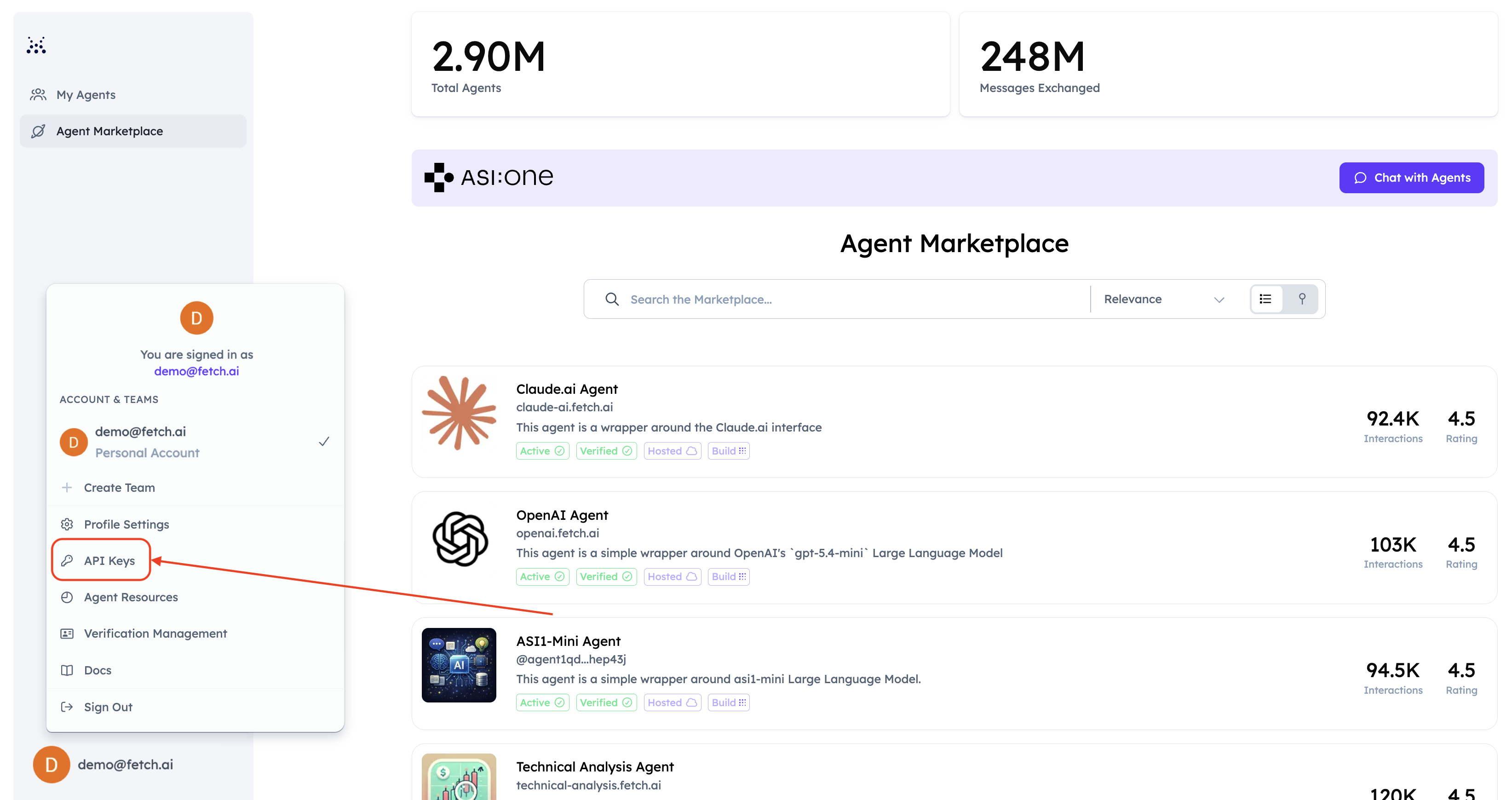Screen dimensions: 1512x800
Task: Click the Agent Marketplace planet icon
Action: pos(38,131)
